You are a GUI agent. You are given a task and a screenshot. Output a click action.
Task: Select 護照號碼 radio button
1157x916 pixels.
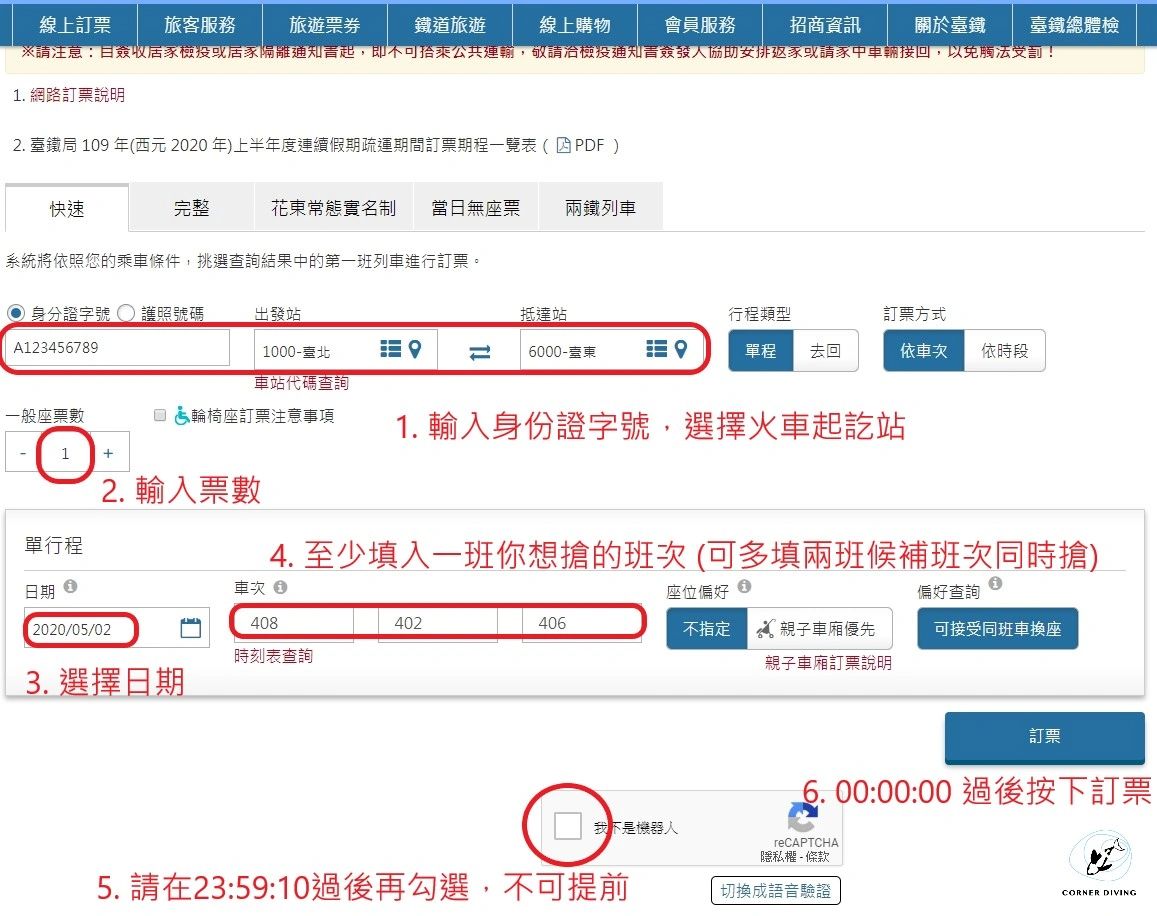pos(126,313)
